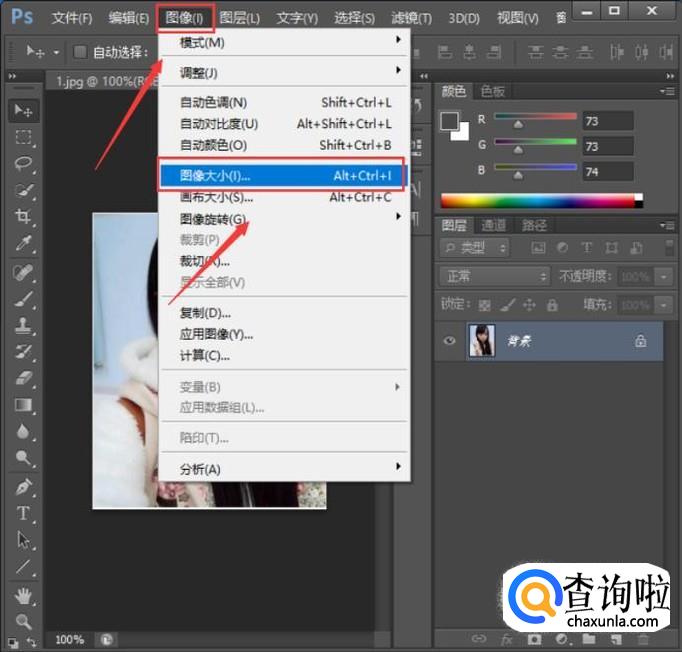Toggle the lock all icon in Layers panel
Image resolution: width=682 pixels, height=652 pixels.
coord(549,305)
